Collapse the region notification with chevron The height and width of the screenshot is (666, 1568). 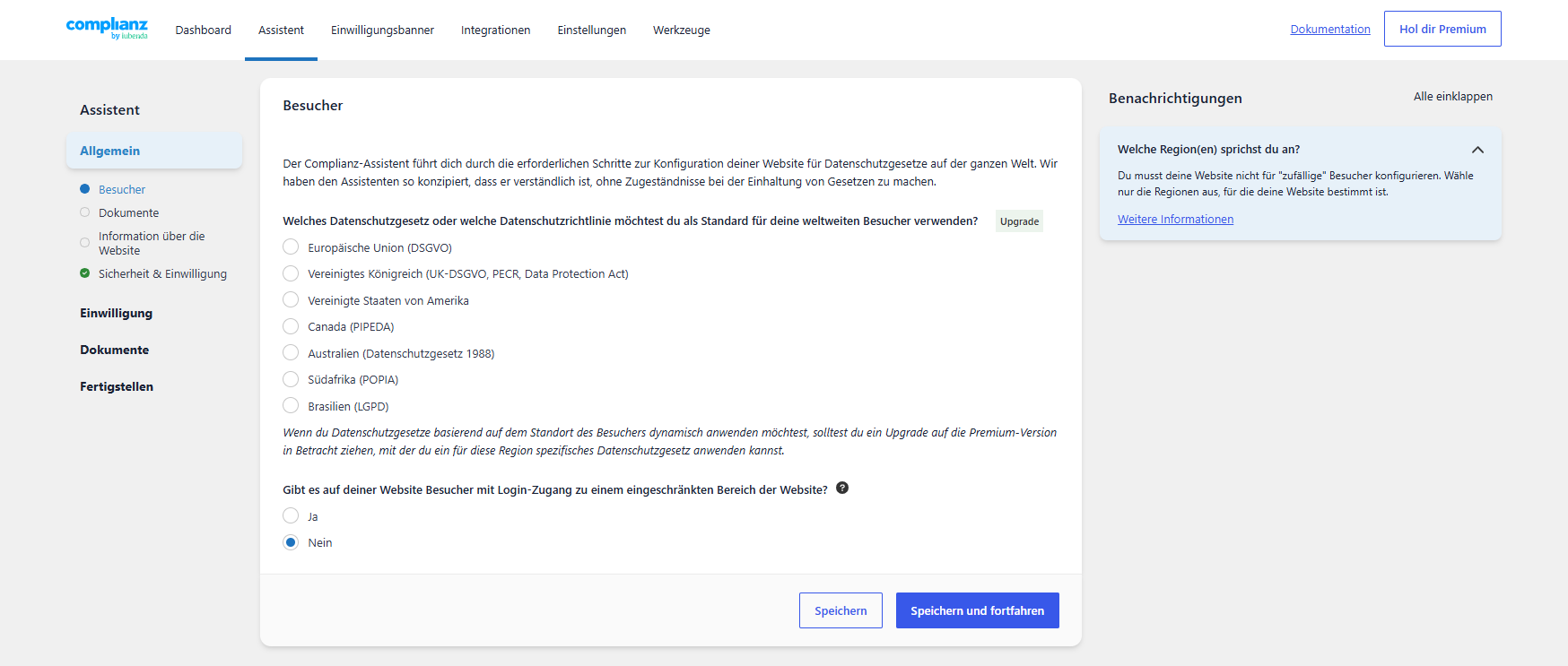pyautogui.click(x=1477, y=150)
